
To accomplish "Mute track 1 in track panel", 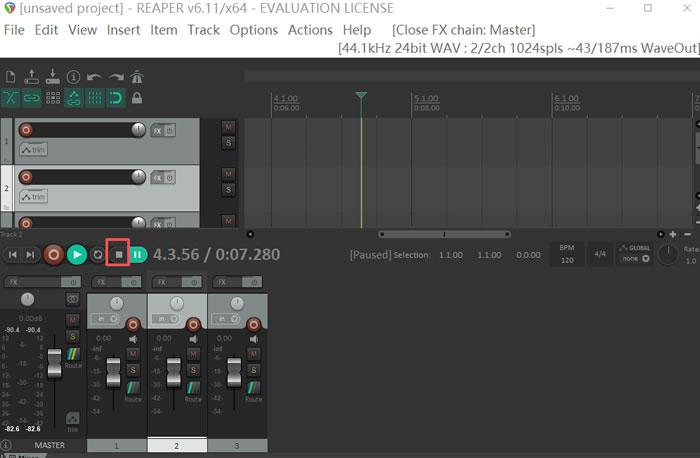I will (x=228, y=127).
